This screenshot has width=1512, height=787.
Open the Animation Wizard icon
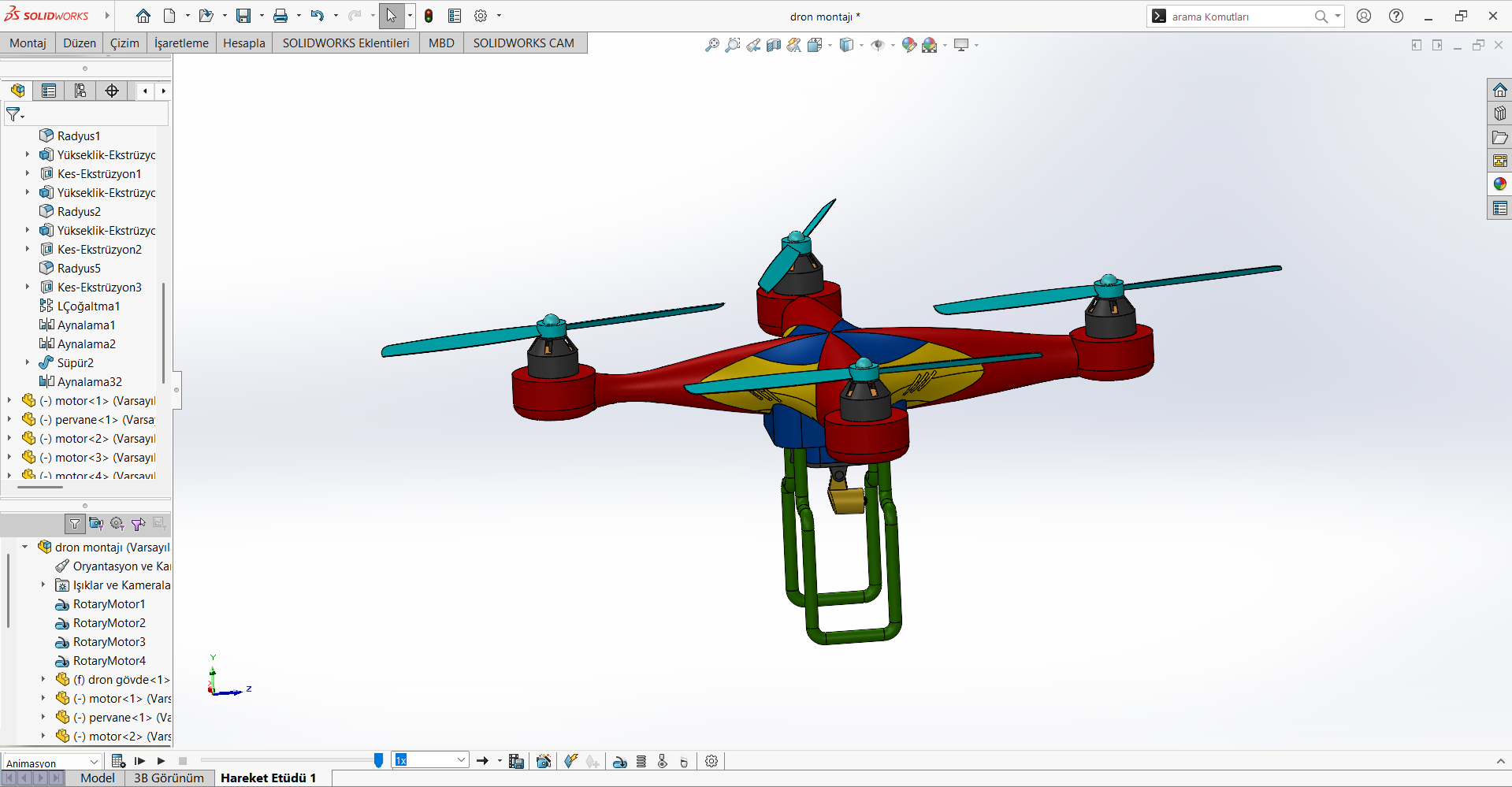click(544, 761)
